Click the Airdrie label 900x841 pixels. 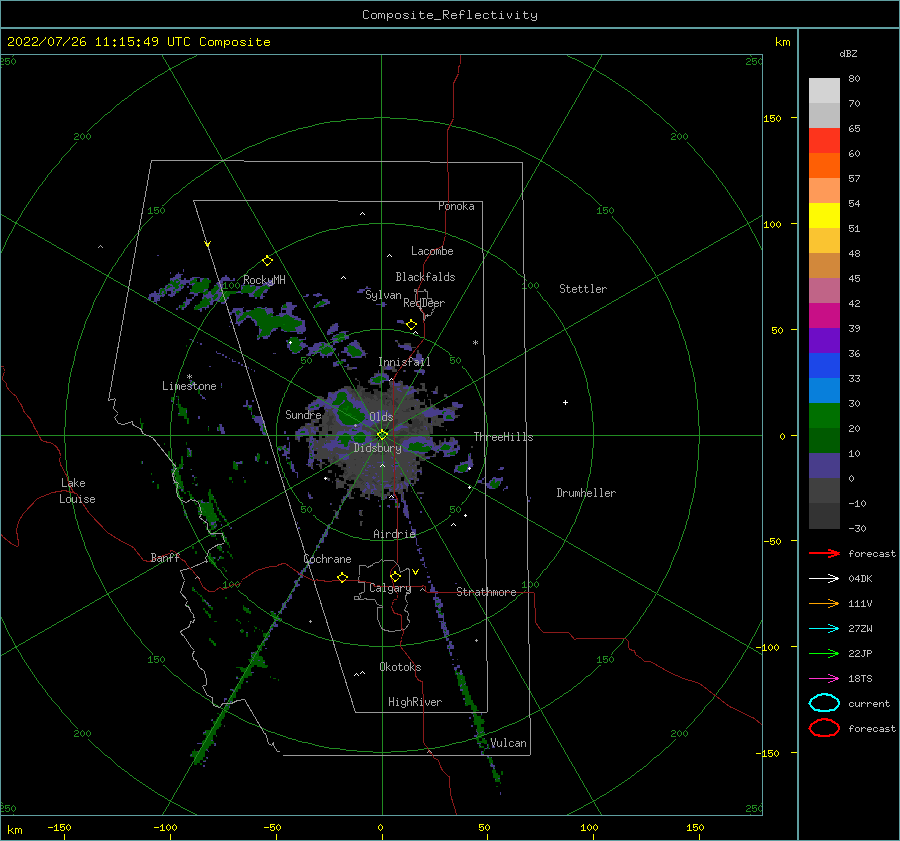(x=394, y=534)
